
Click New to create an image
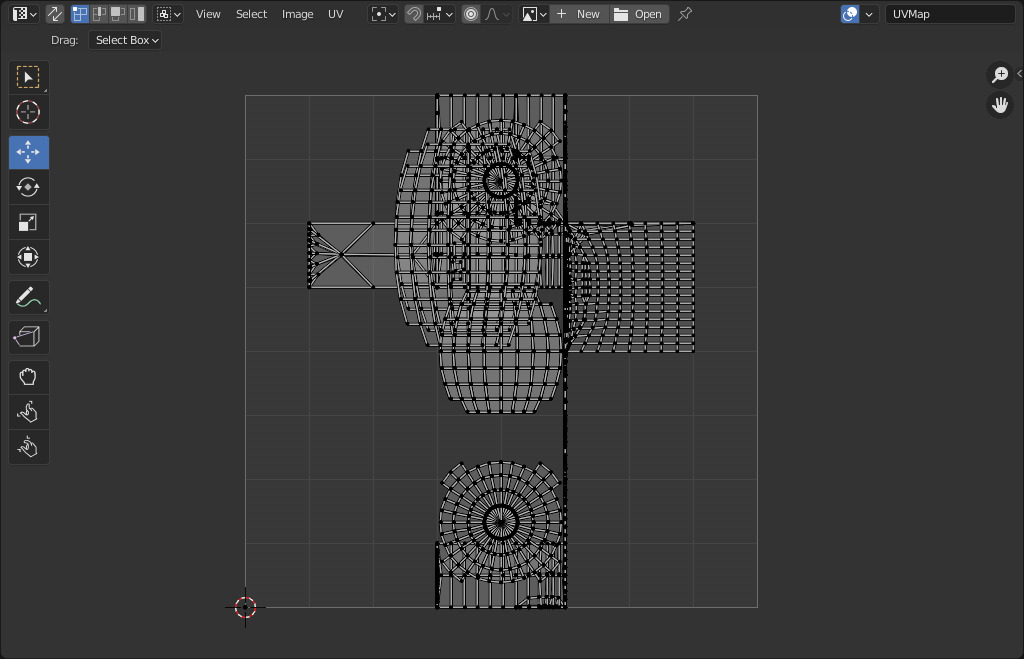click(x=580, y=14)
